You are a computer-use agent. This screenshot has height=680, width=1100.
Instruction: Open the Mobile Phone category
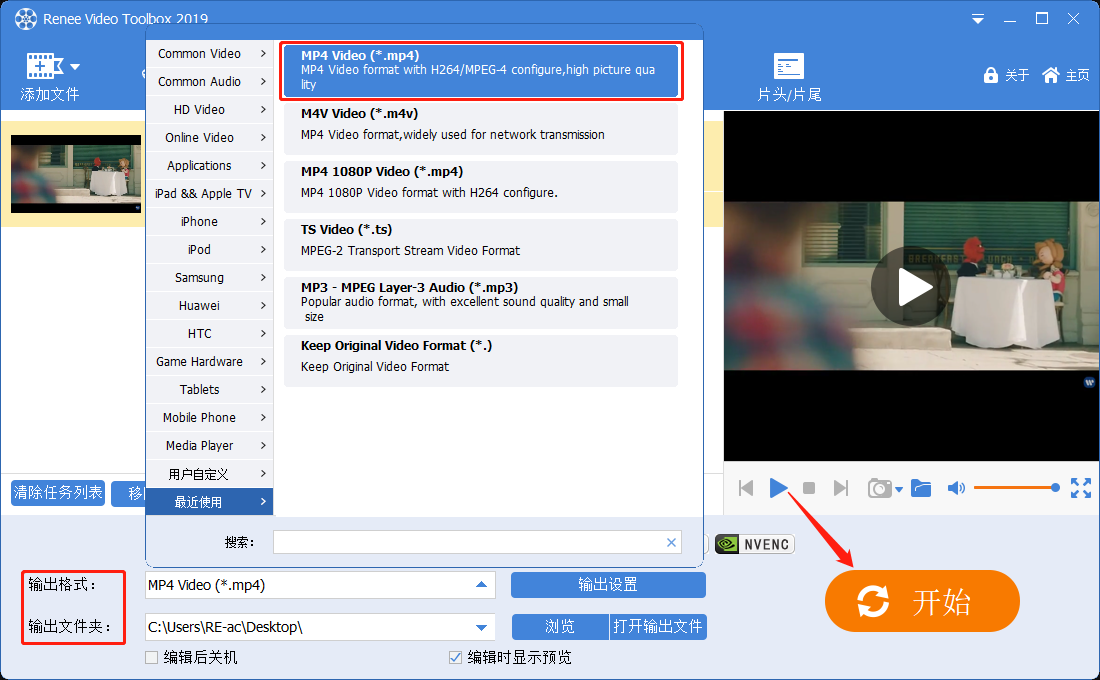point(210,418)
